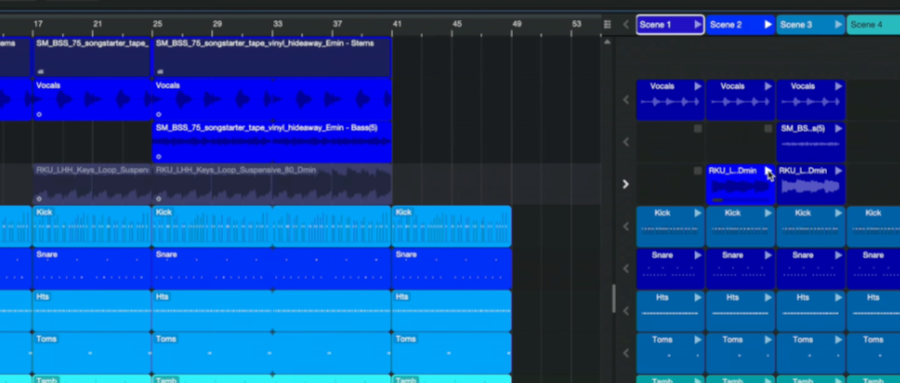Select the Stems clip starting at bar 17

tap(92, 57)
